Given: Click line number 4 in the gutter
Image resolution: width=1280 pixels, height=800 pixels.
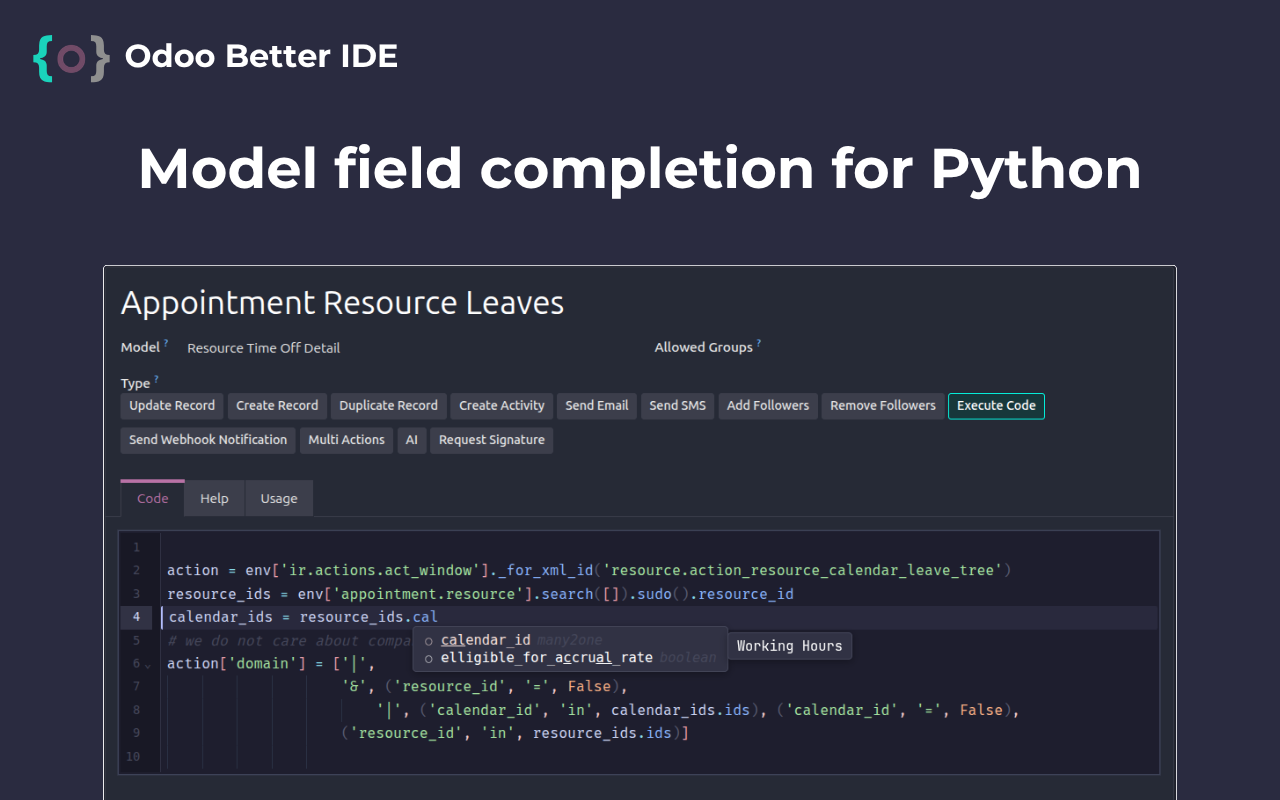Looking at the screenshot, I should pos(136,617).
